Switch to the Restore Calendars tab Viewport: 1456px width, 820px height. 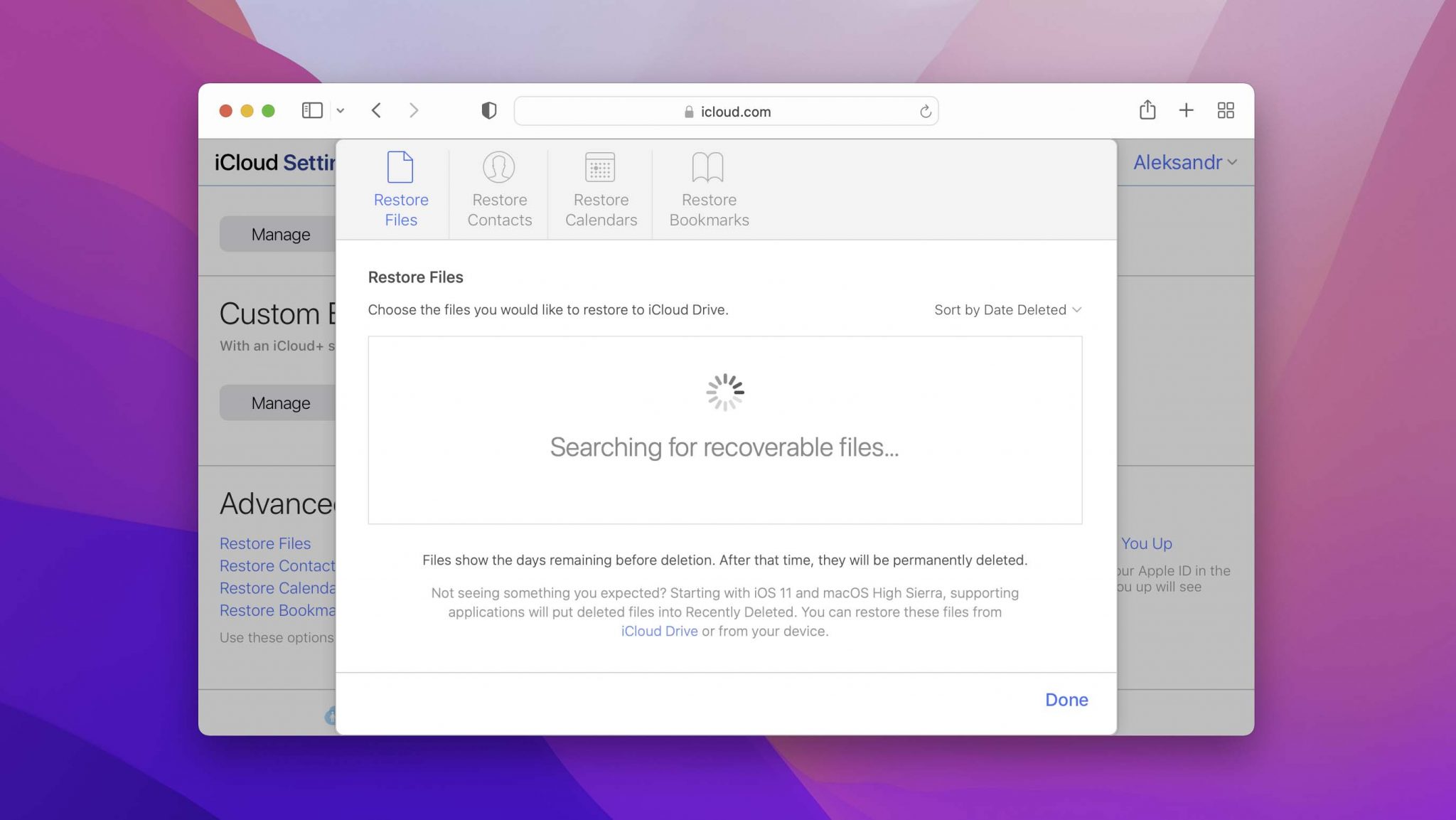coord(601,189)
